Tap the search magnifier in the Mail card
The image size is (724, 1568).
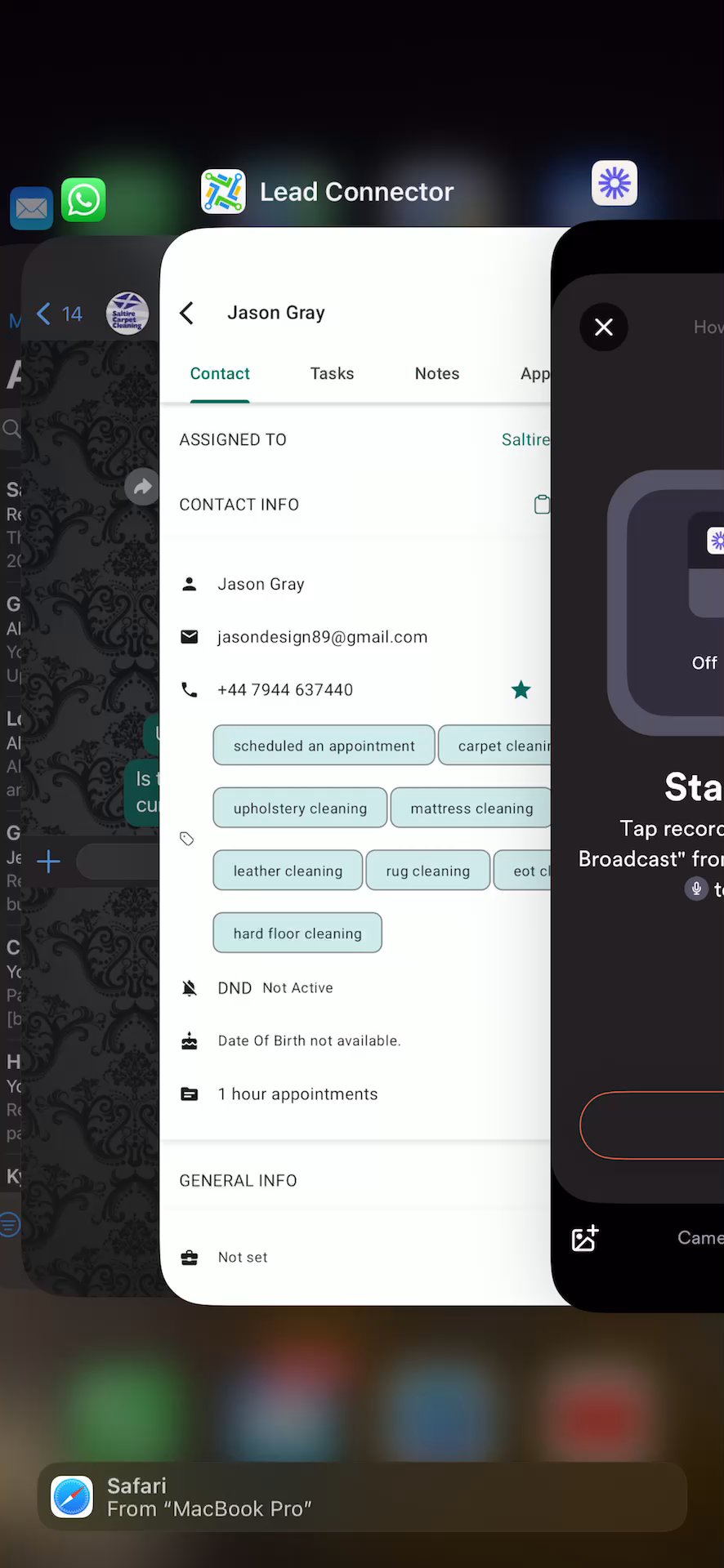click(x=11, y=428)
